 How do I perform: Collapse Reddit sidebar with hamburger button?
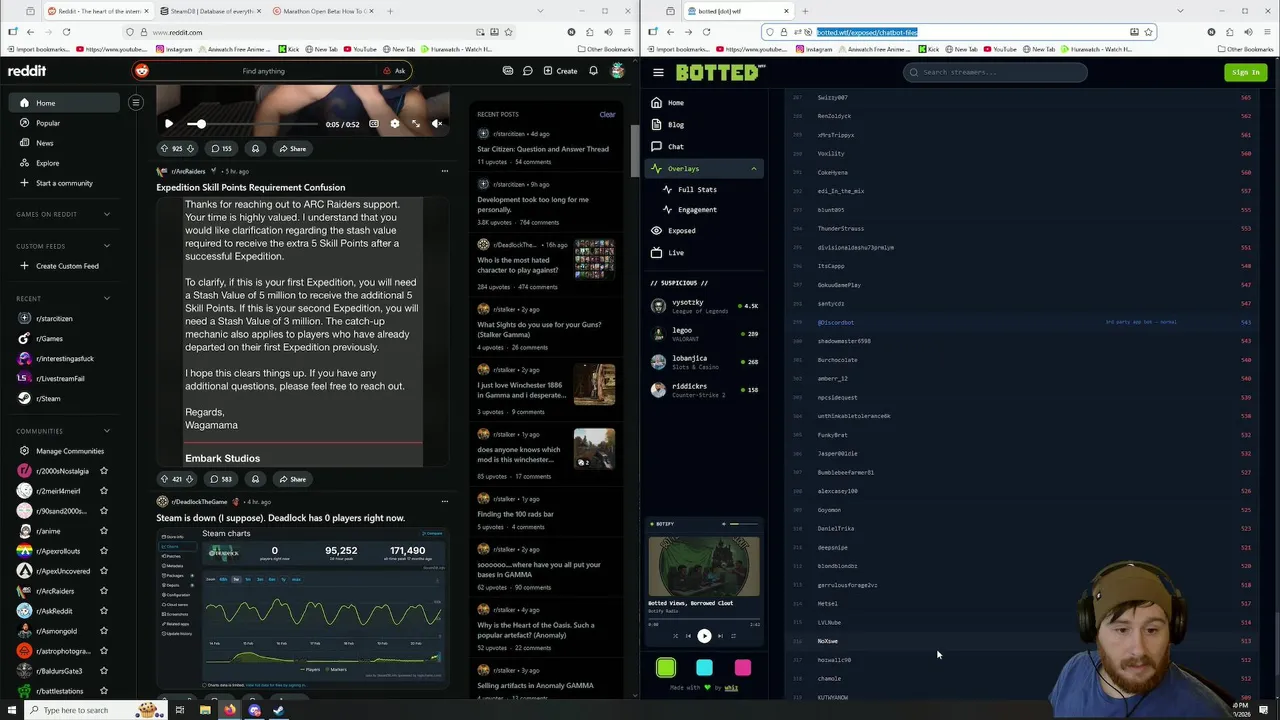pyautogui.click(x=136, y=102)
